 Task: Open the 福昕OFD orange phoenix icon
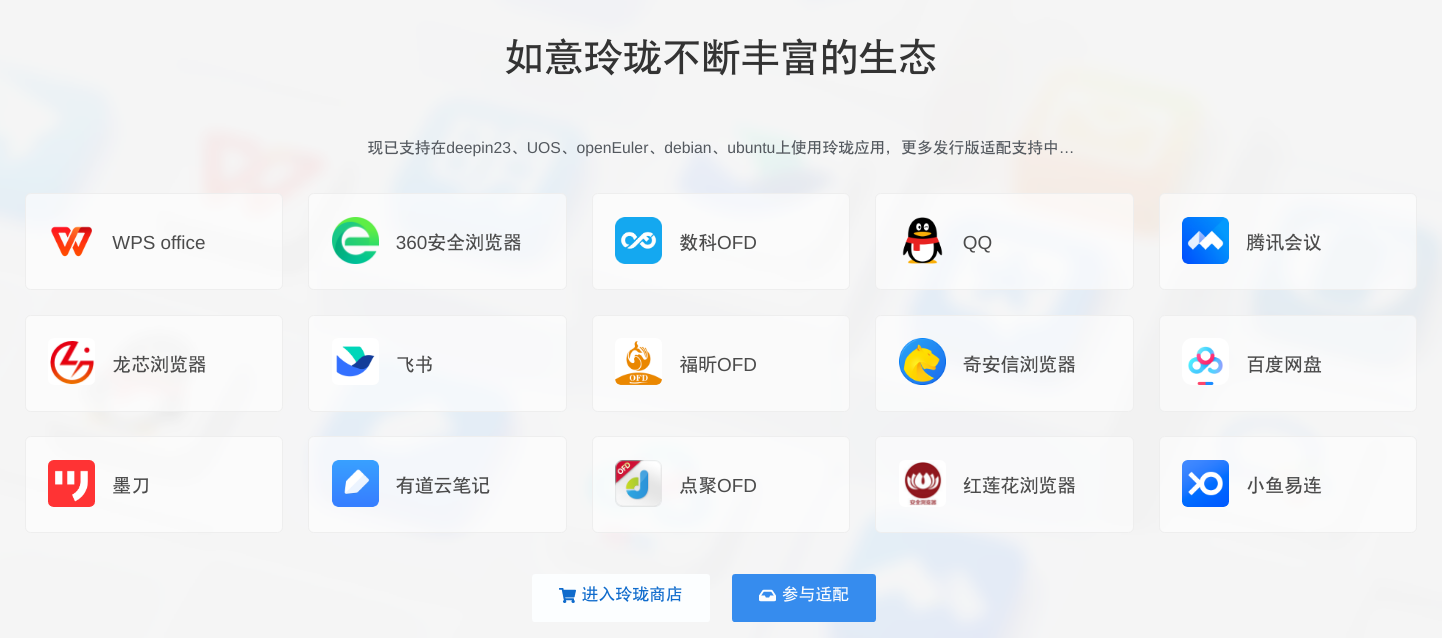click(x=638, y=362)
